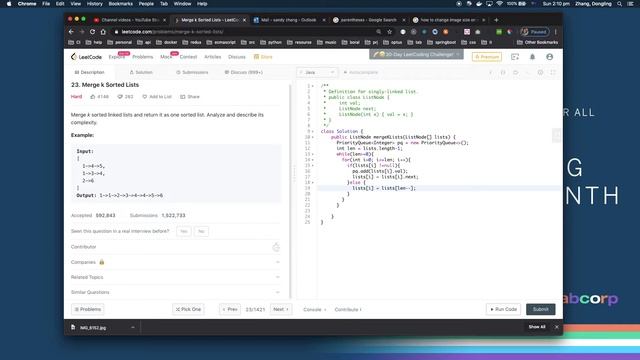This screenshot has width=640, height=360.
Task: Click the LeetCode logo
Action: [x=86, y=57]
